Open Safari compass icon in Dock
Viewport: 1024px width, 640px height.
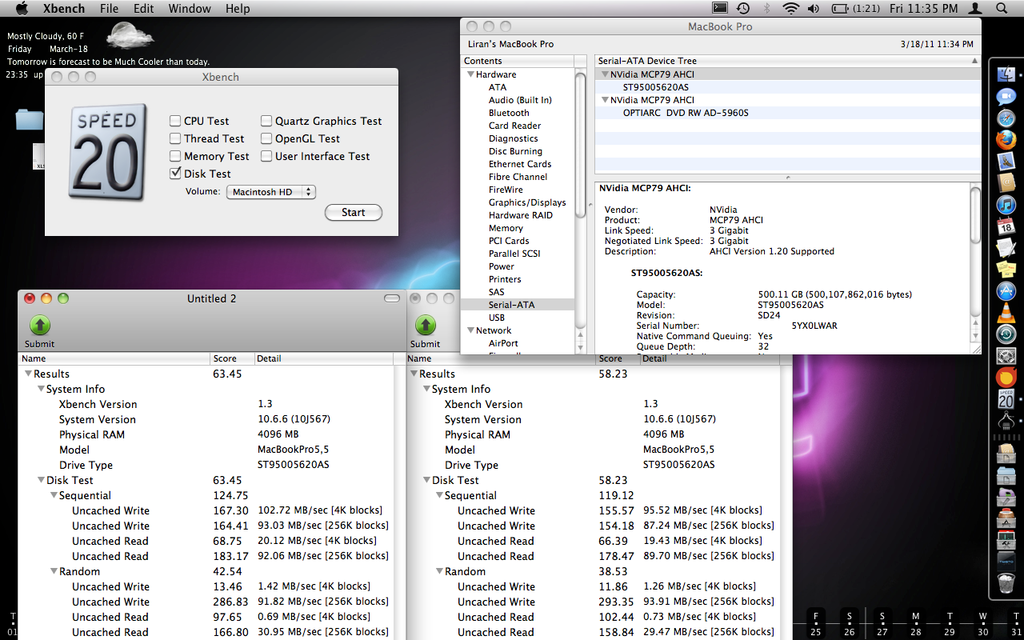coord(1006,119)
